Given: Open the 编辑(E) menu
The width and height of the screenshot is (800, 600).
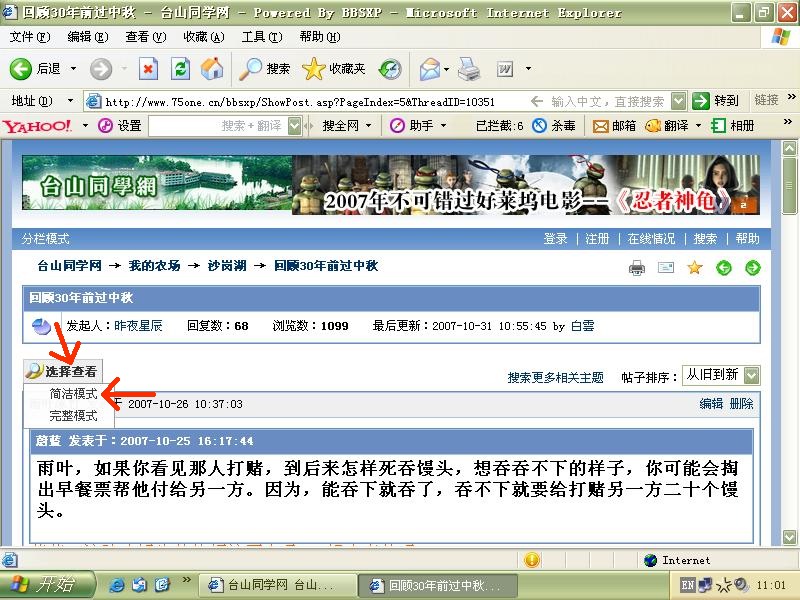Looking at the screenshot, I should 88,37.
